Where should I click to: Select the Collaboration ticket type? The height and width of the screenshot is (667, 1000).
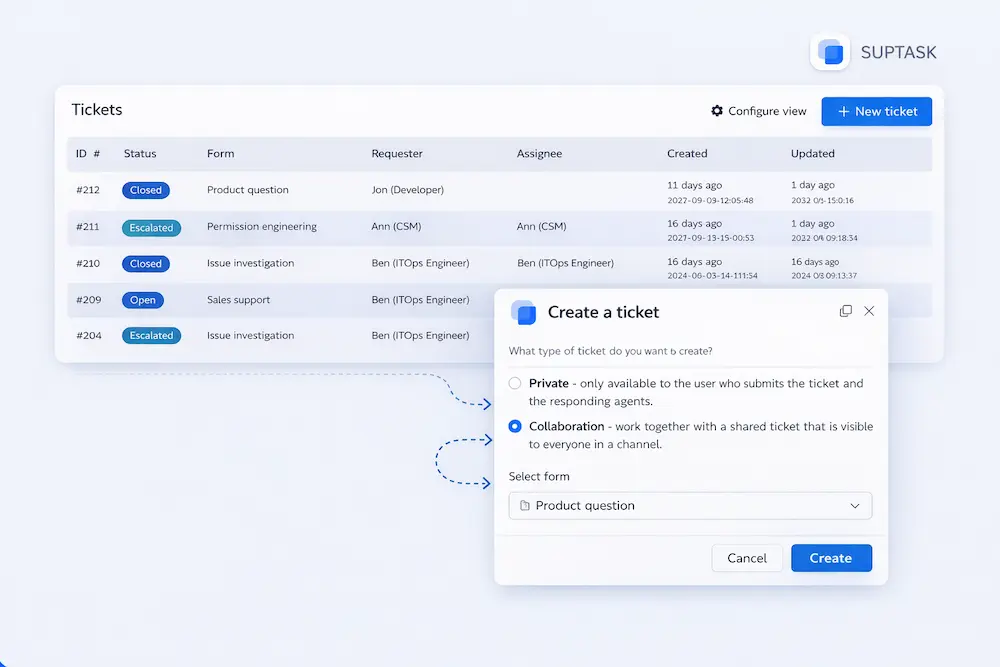(515, 426)
